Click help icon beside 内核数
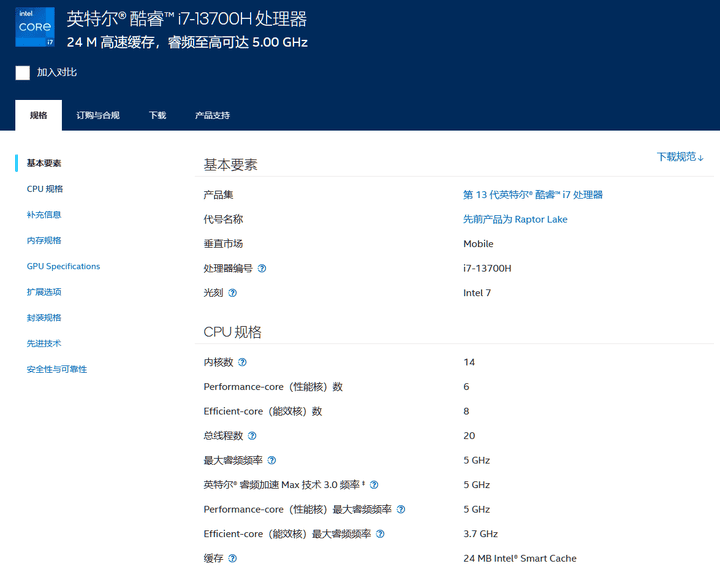 (x=242, y=362)
